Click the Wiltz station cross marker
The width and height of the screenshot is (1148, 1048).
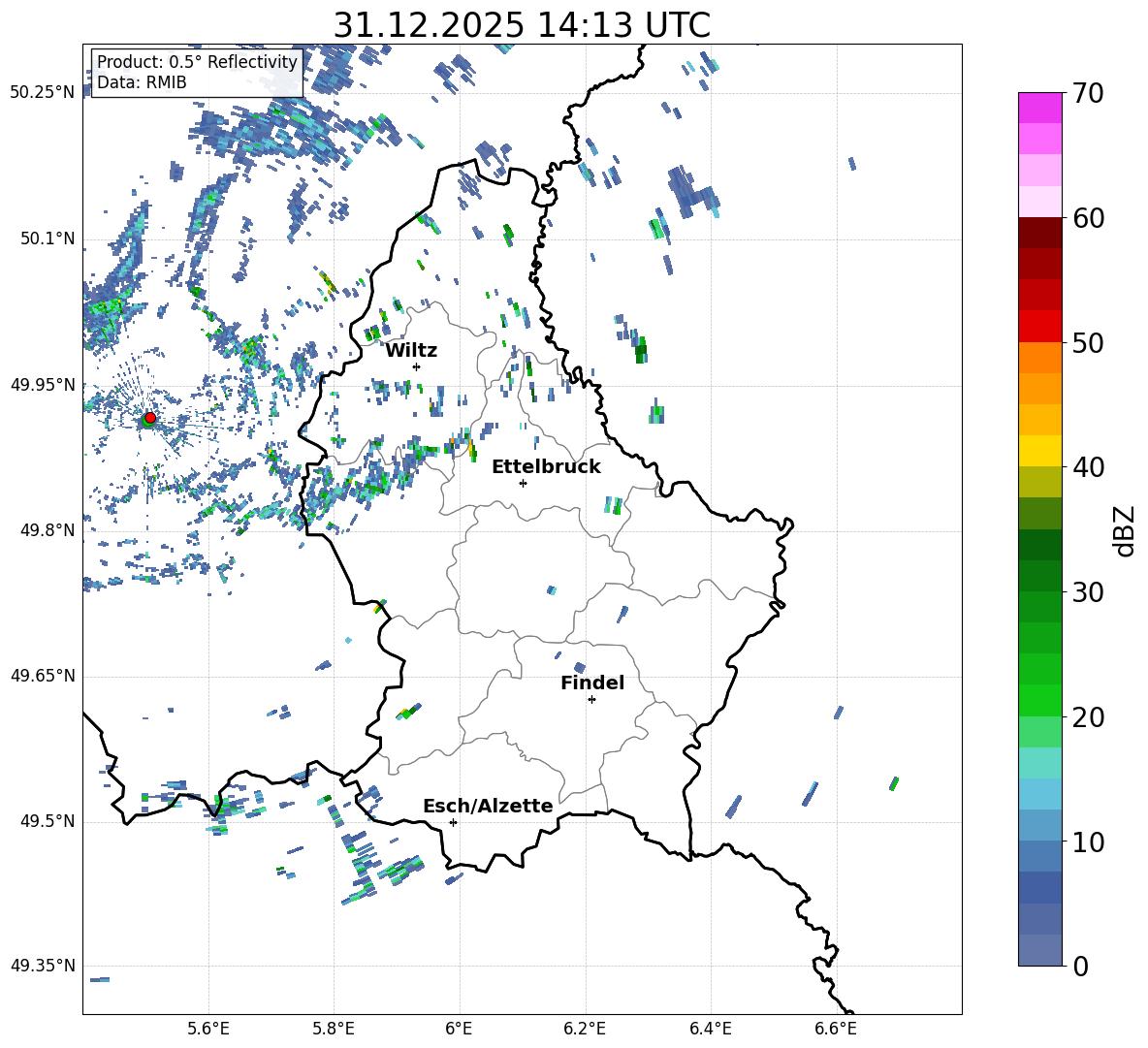pos(416,366)
